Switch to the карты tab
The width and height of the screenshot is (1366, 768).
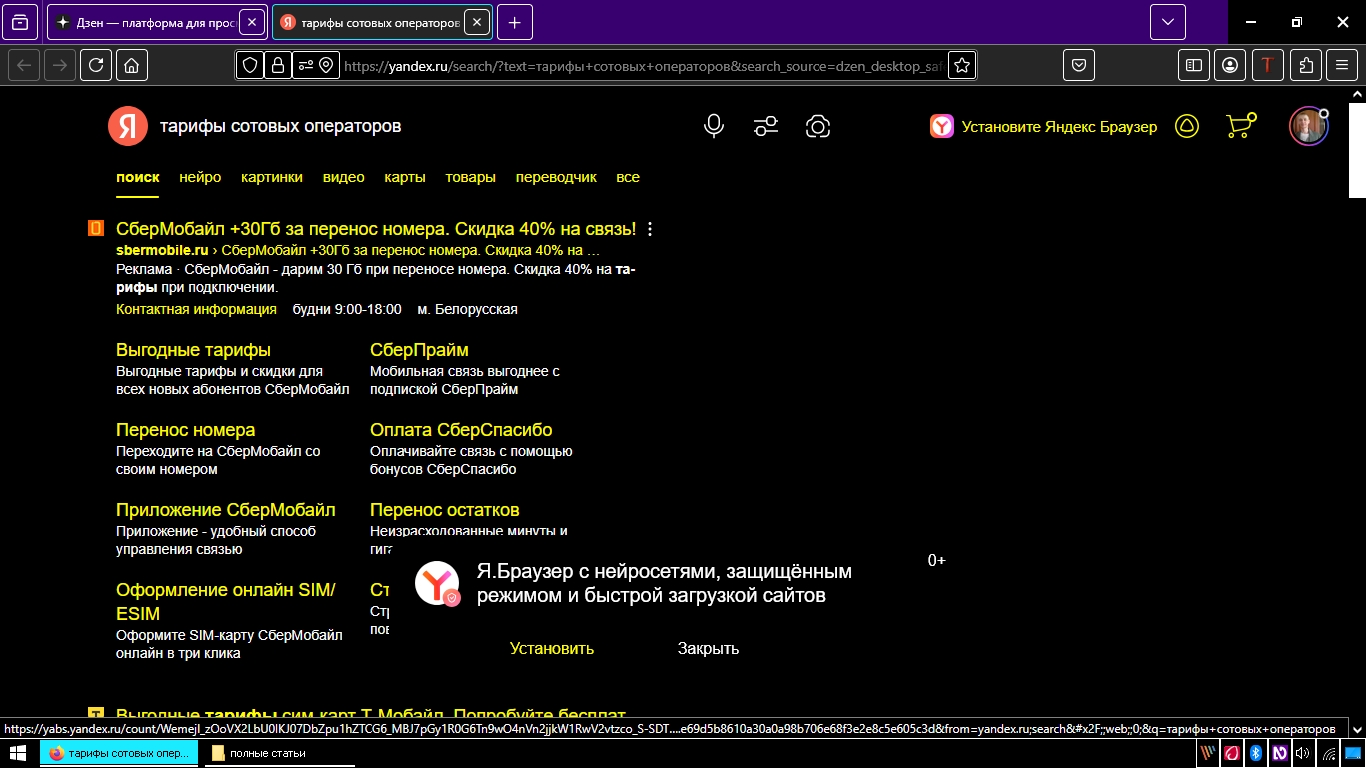coord(405,177)
